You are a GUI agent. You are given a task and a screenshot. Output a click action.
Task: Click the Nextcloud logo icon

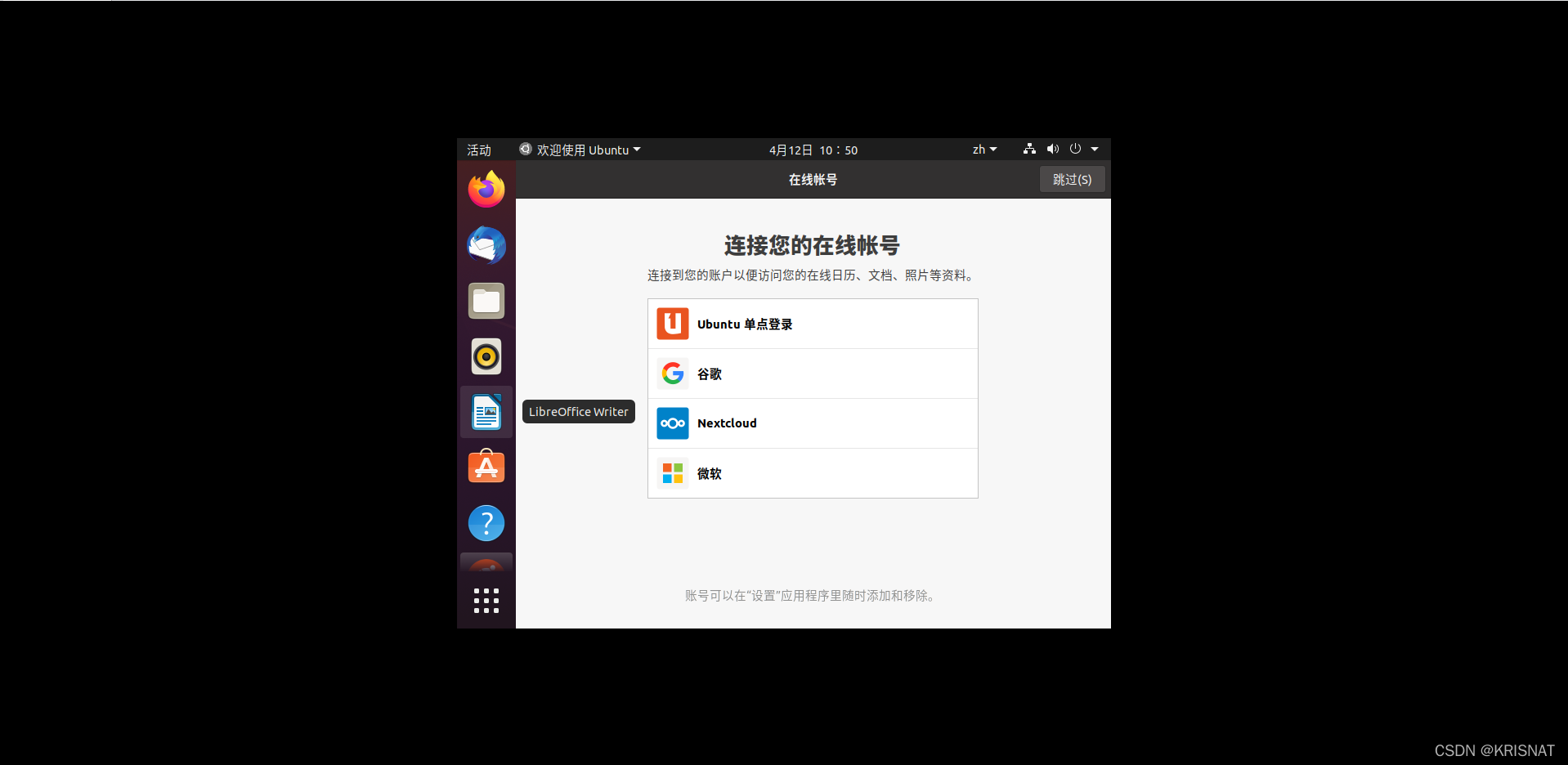(x=673, y=423)
